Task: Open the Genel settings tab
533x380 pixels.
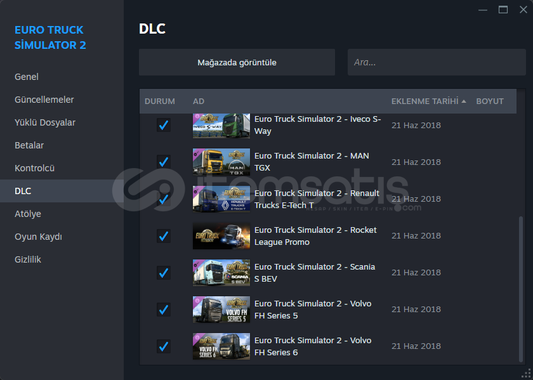Action: (27, 77)
